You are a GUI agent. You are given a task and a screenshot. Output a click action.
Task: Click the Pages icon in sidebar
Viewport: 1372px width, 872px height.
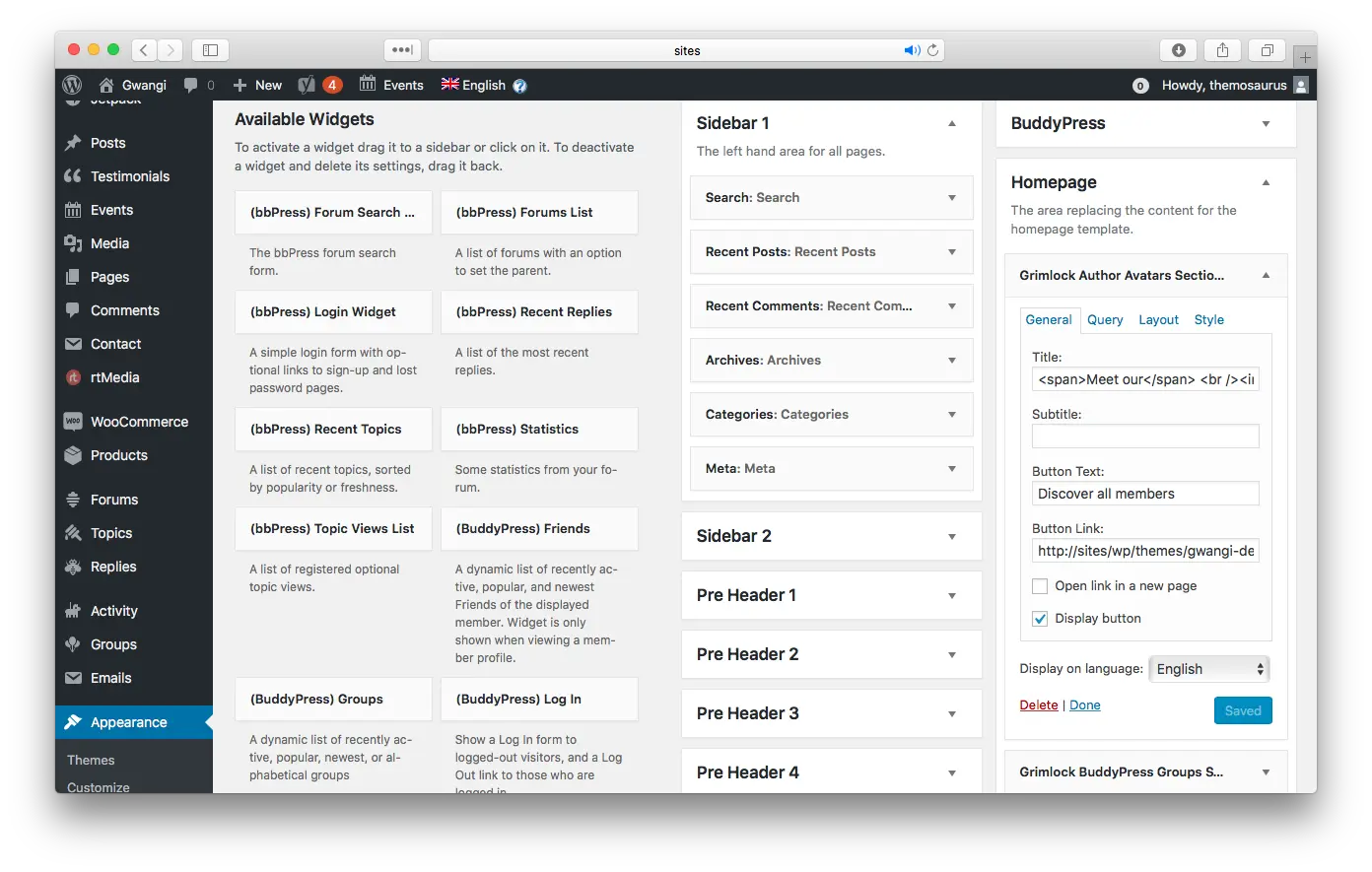click(73, 277)
